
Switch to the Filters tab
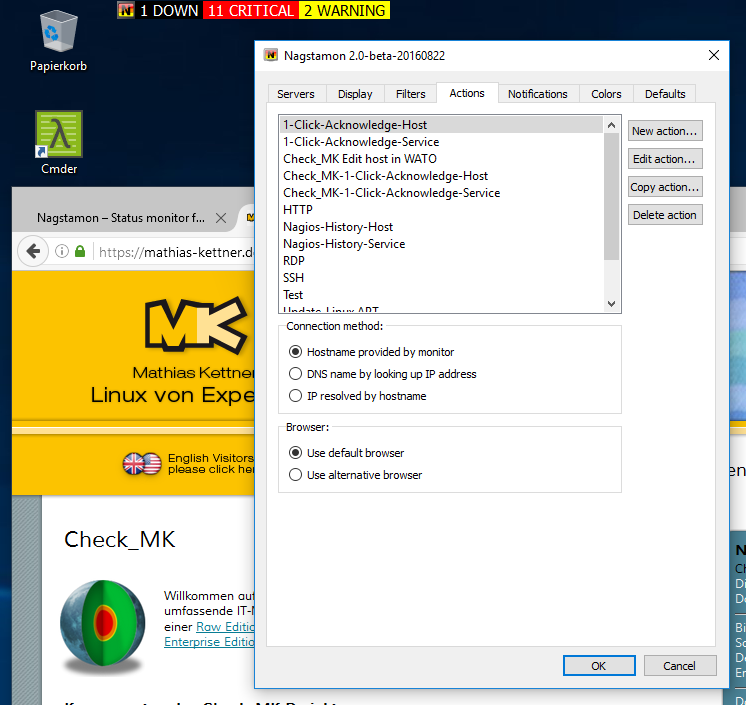pos(411,94)
